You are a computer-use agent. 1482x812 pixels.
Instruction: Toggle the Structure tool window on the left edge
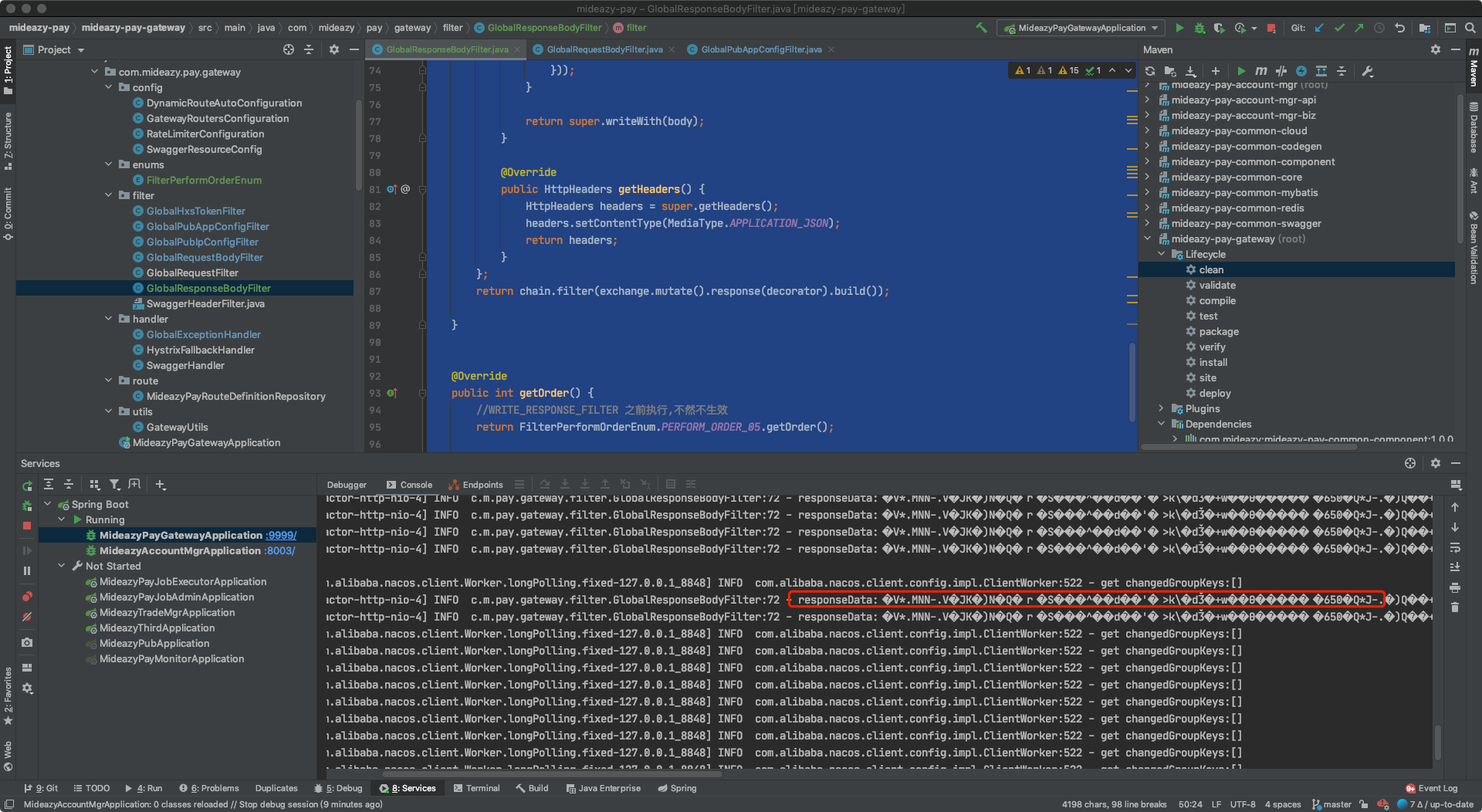coord(8,140)
